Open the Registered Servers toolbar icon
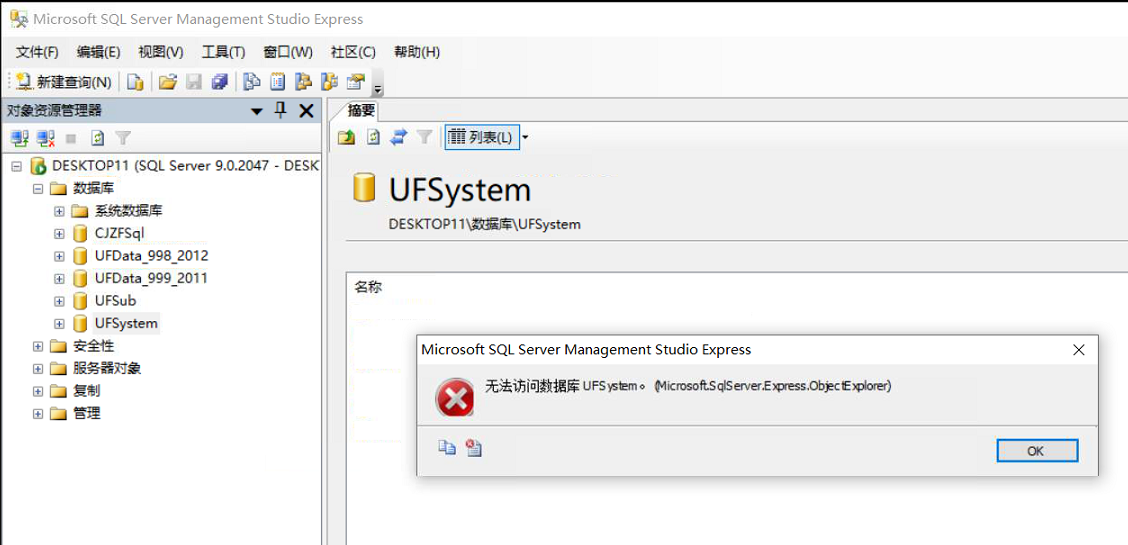The width and height of the screenshot is (1128, 545). click(x=251, y=82)
